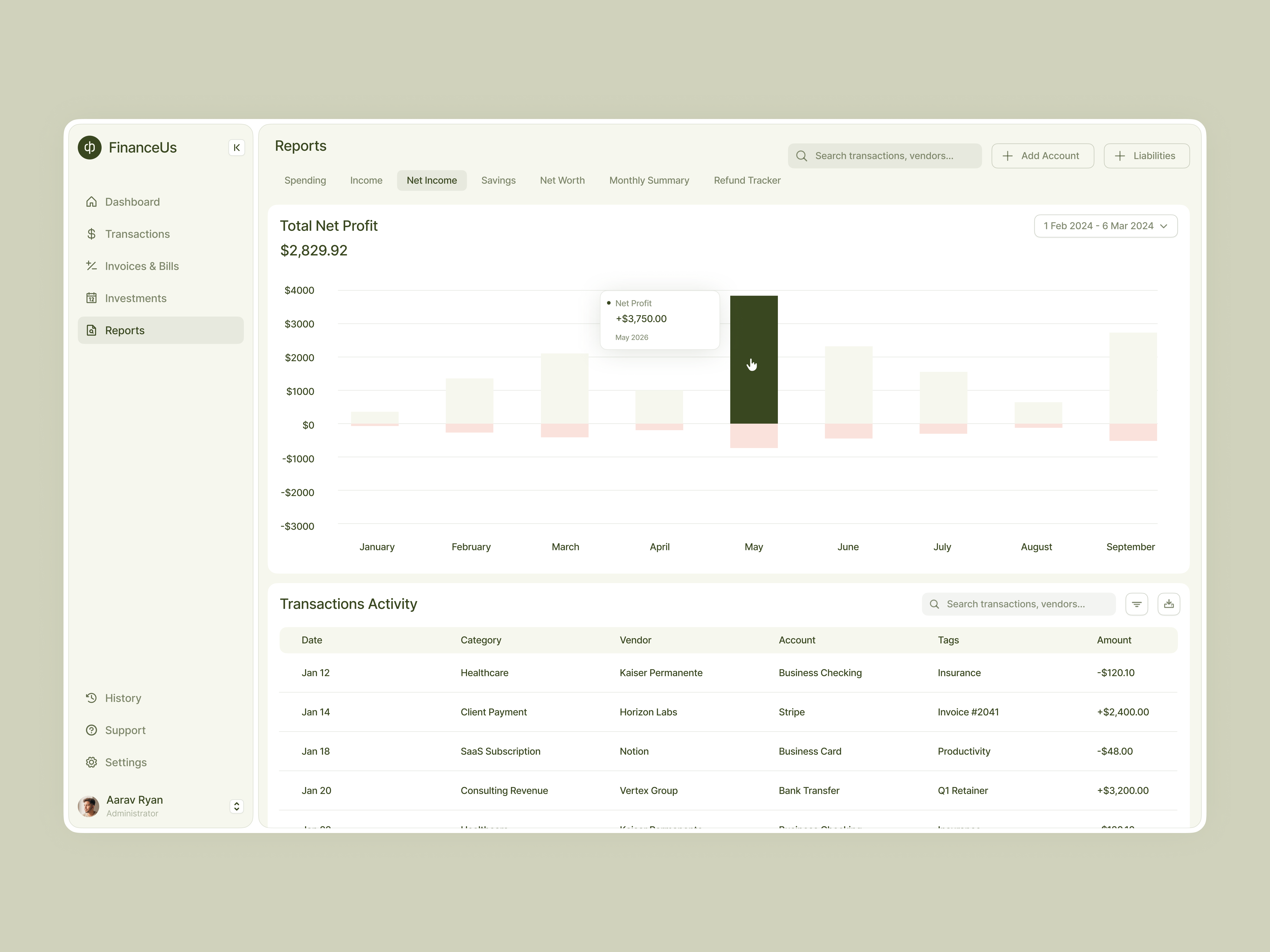Open Support with the question mark icon

tap(92, 730)
